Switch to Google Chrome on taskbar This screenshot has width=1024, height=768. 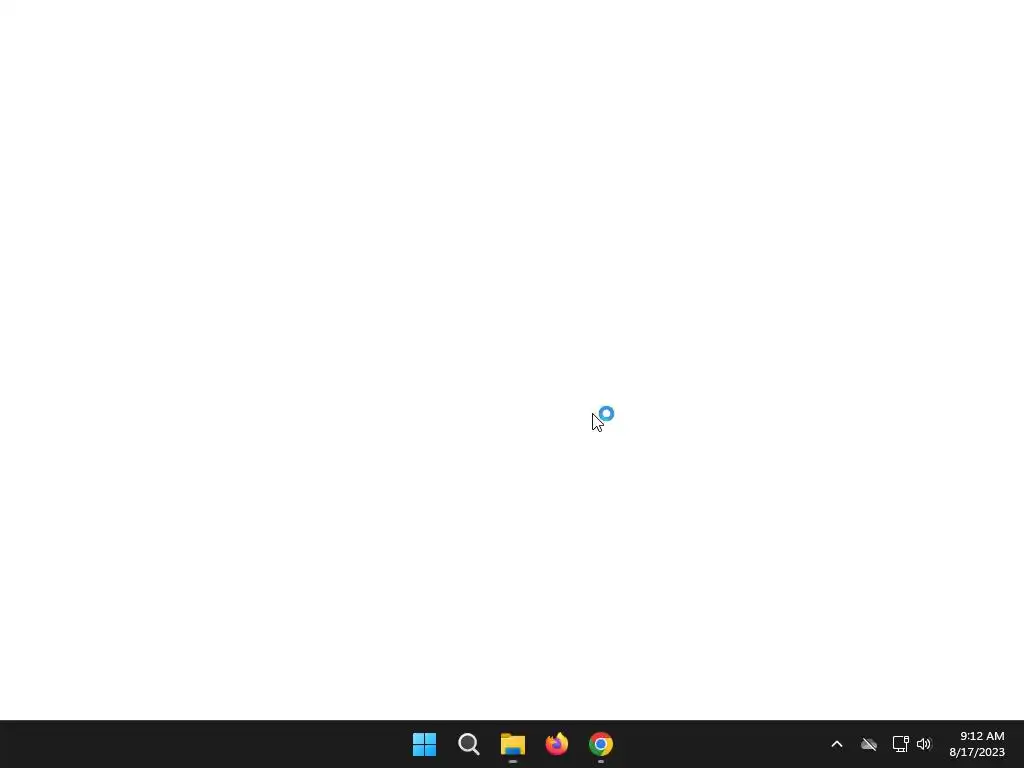[x=601, y=744]
